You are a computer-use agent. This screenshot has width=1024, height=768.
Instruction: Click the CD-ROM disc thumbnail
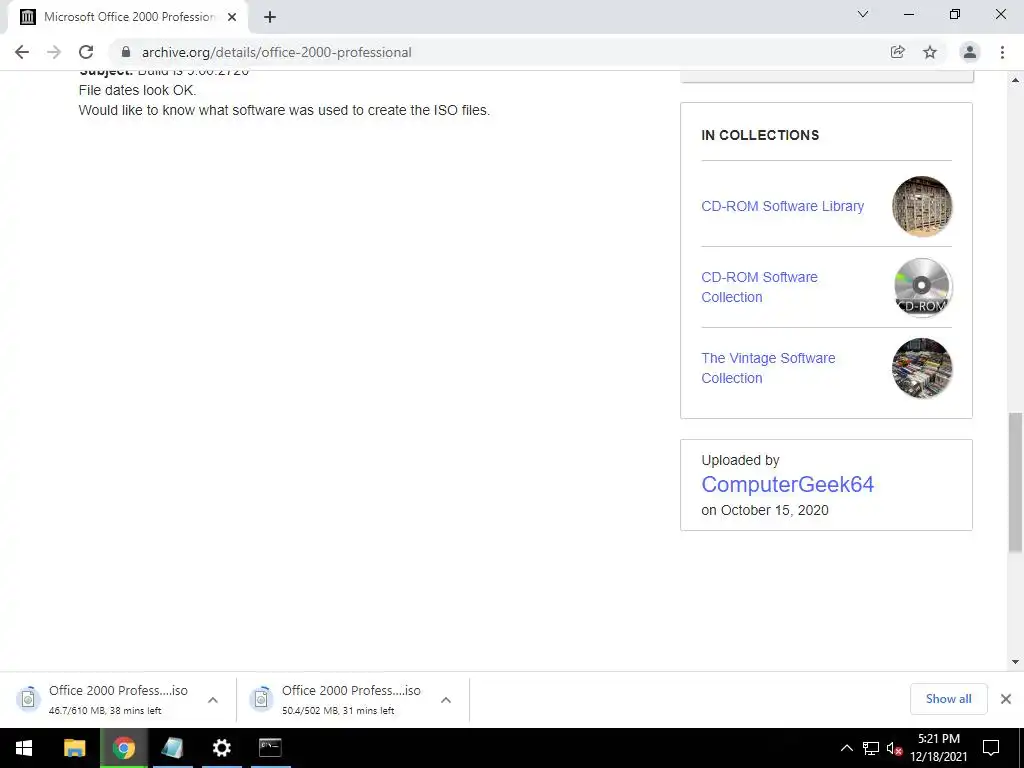(922, 287)
